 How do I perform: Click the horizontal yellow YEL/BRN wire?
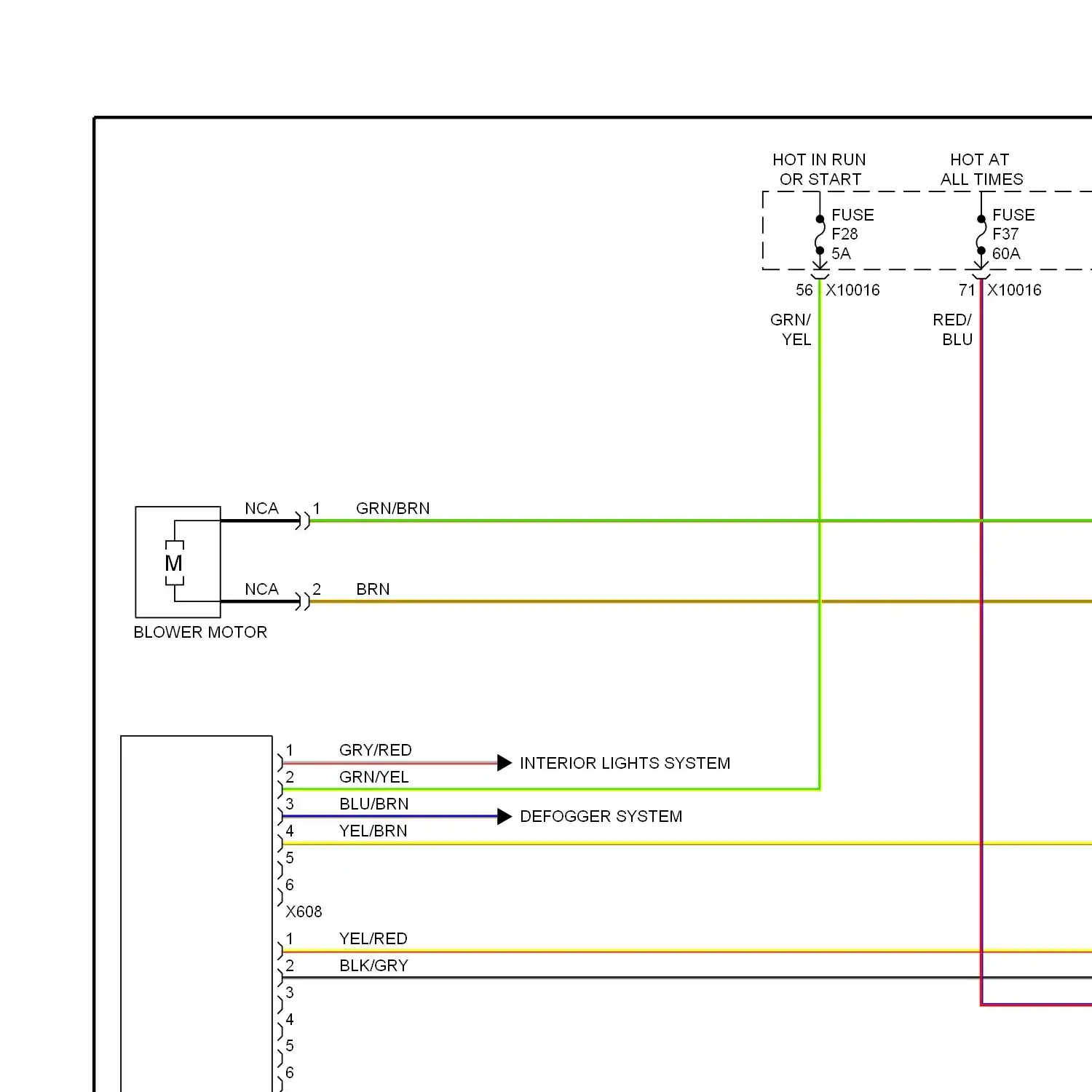click(687, 844)
